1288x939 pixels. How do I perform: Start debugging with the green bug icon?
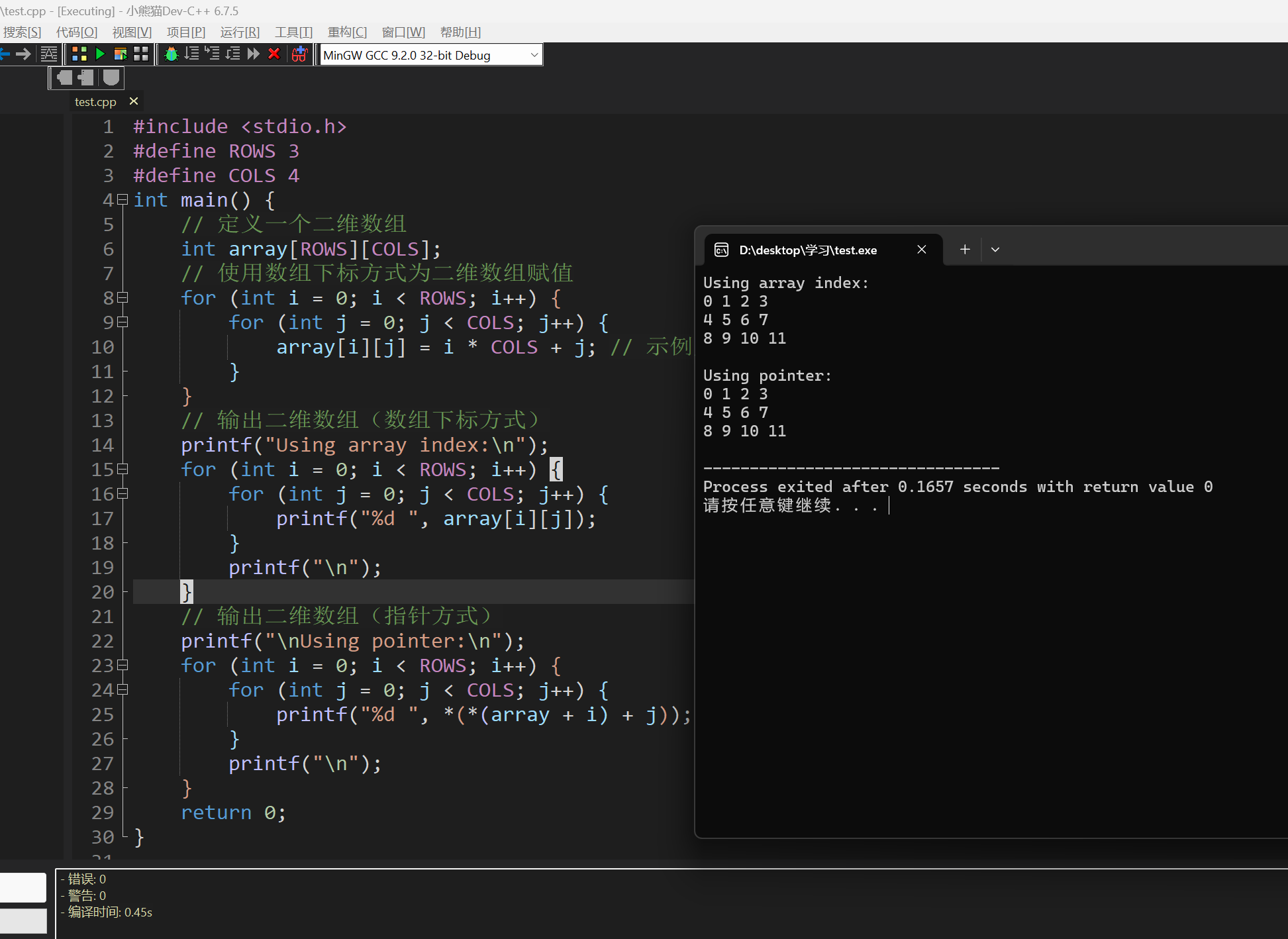coord(172,54)
